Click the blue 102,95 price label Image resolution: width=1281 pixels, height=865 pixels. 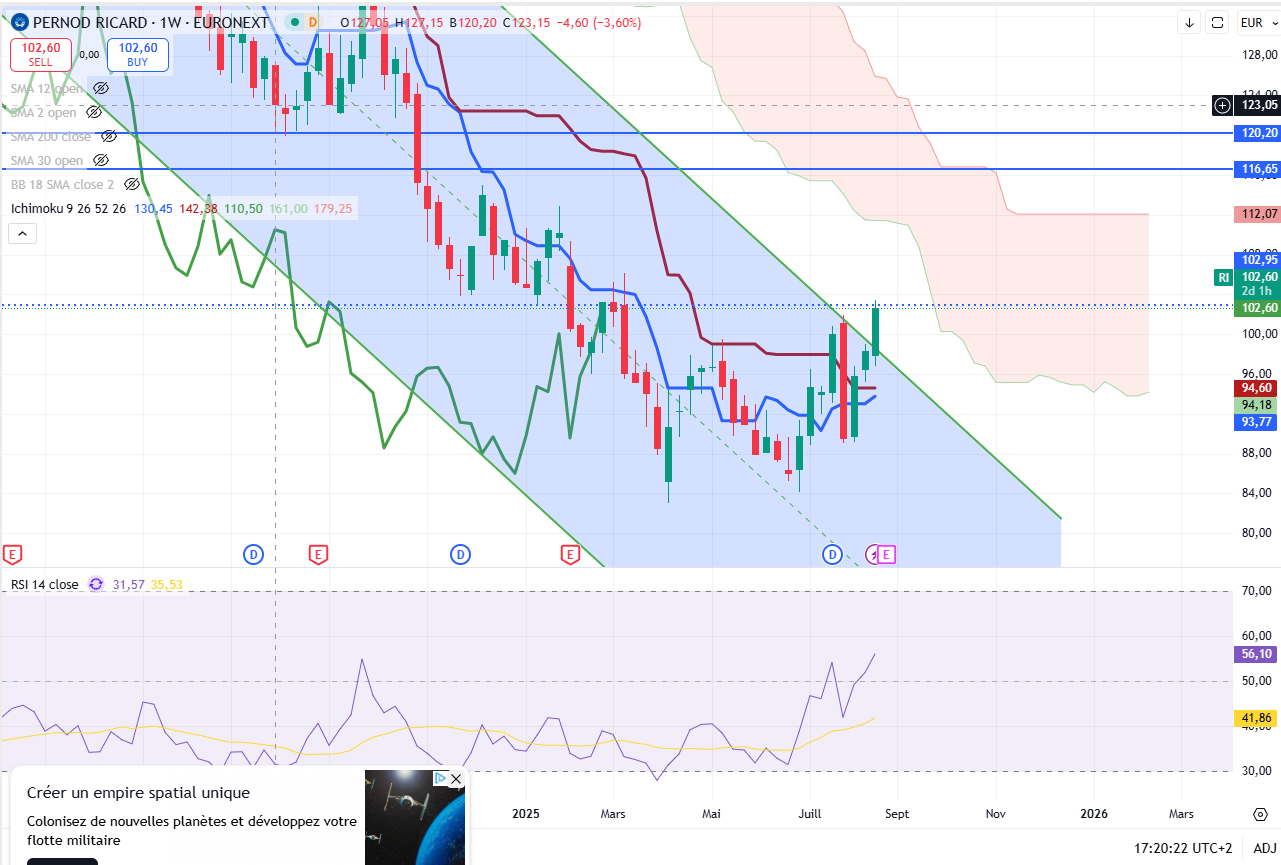tap(1259, 259)
